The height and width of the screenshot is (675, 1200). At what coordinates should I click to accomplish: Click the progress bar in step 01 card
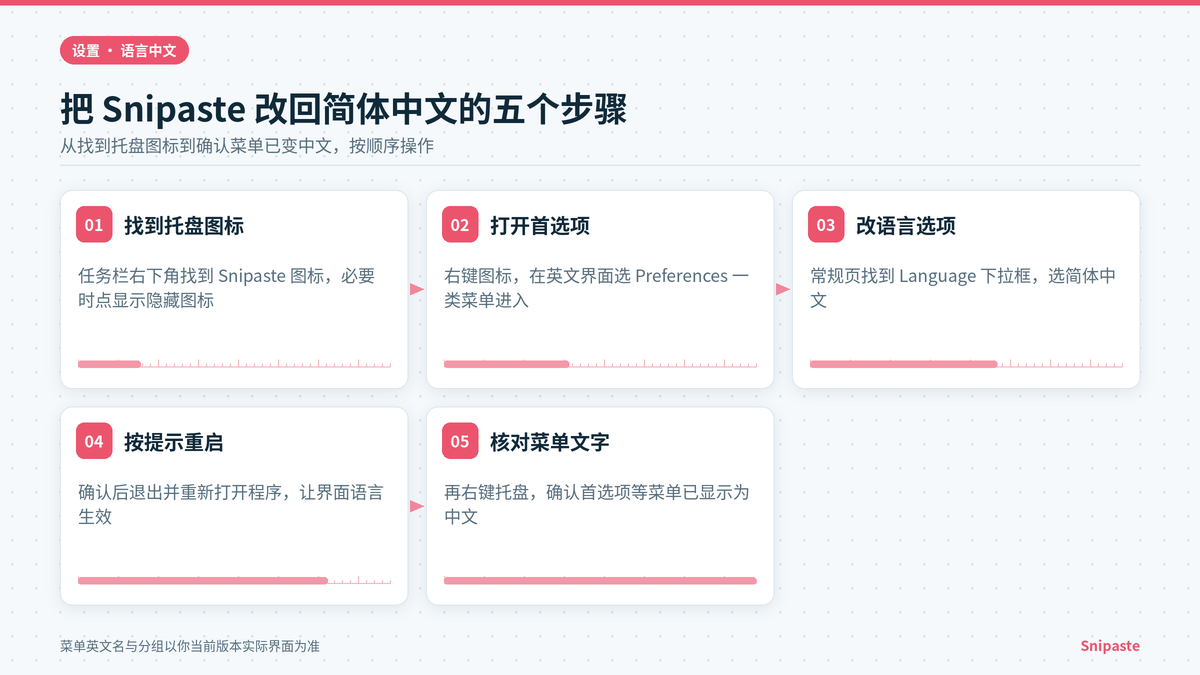coord(234,364)
